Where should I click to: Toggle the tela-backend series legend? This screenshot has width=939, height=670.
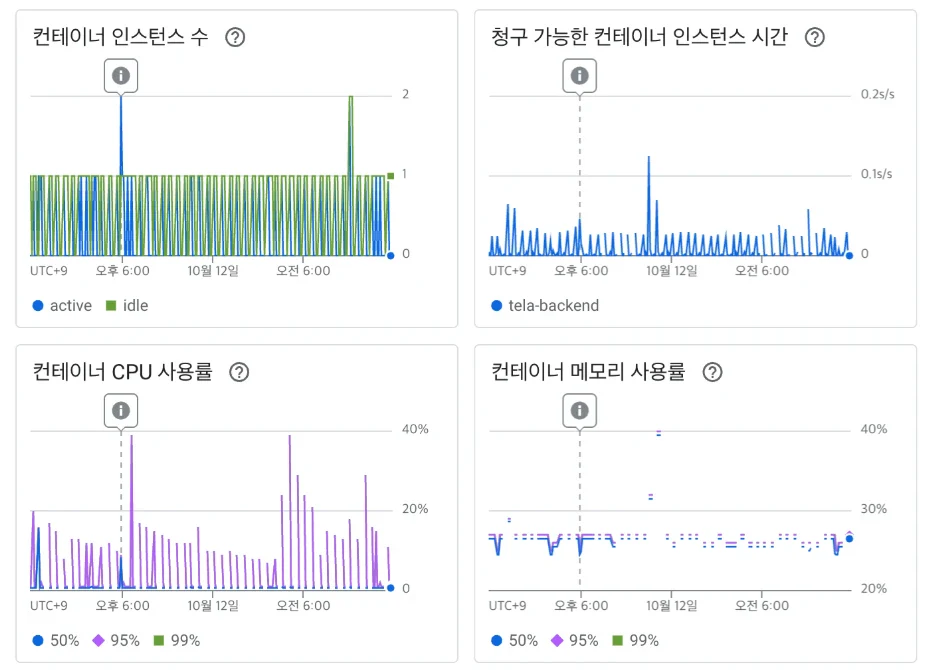coord(545,305)
